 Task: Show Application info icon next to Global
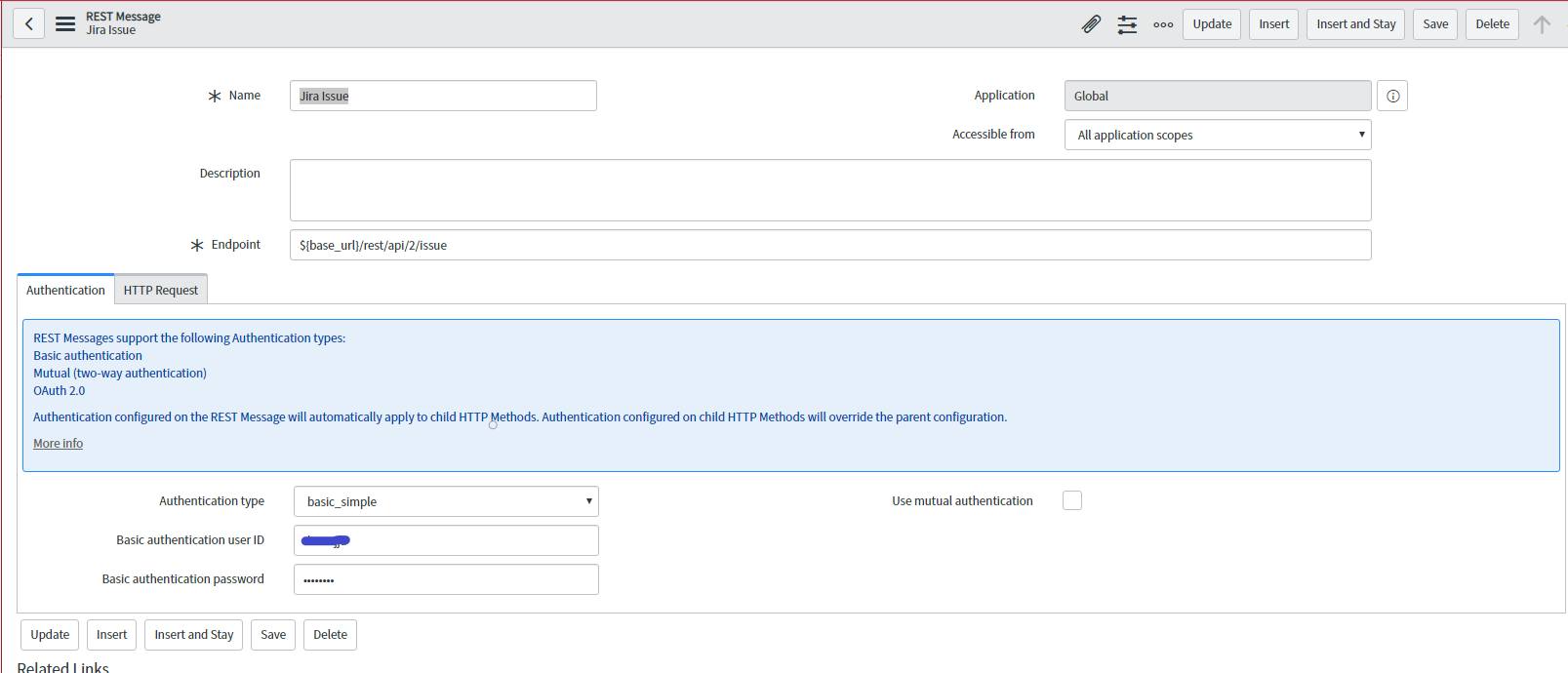coord(1392,96)
